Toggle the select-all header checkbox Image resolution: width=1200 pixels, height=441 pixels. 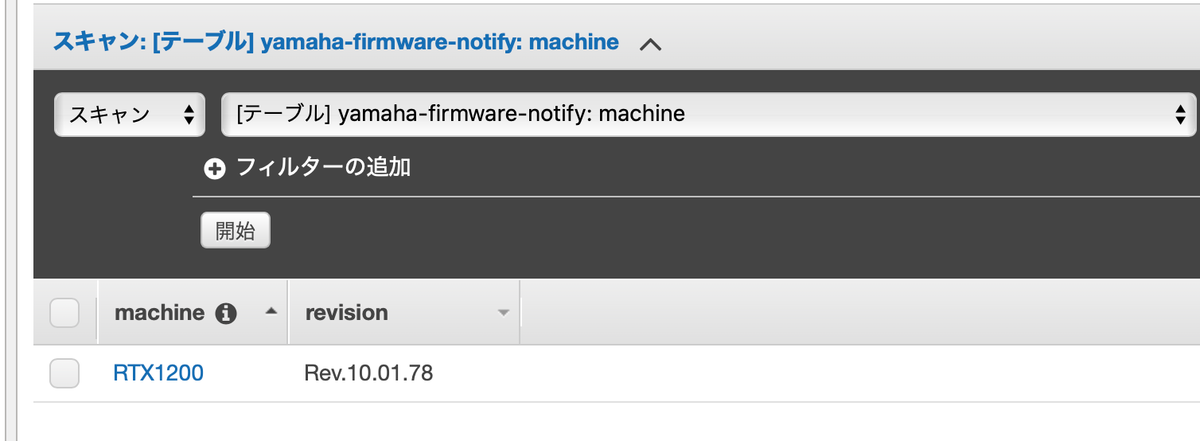coord(64,313)
